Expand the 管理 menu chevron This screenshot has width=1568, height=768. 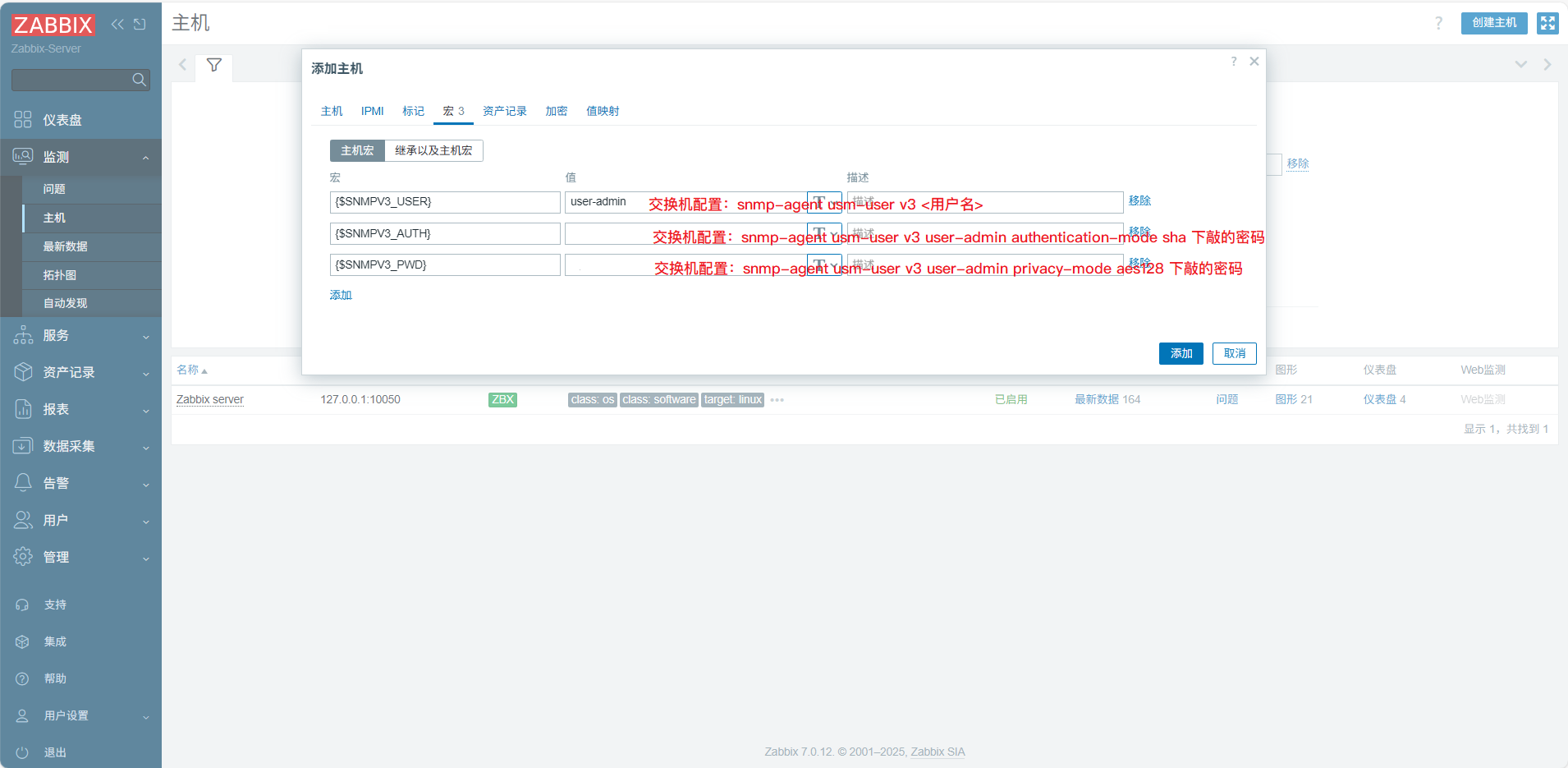pyautogui.click(x=146, y=559)
